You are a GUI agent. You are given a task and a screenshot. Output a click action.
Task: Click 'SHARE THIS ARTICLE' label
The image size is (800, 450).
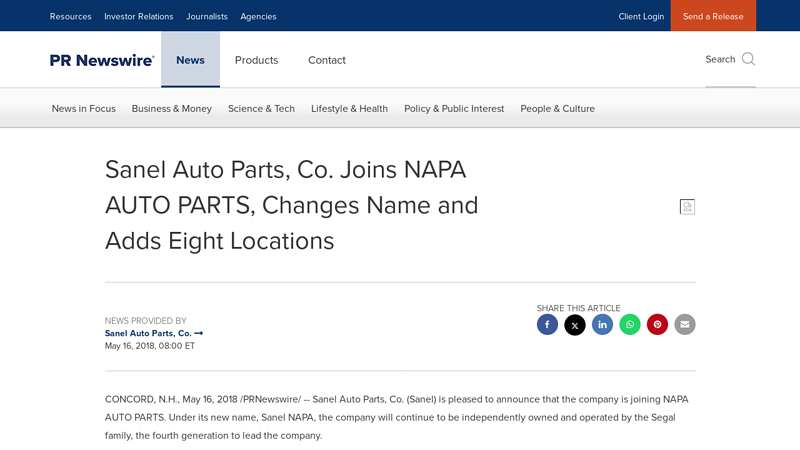point(578,308)
